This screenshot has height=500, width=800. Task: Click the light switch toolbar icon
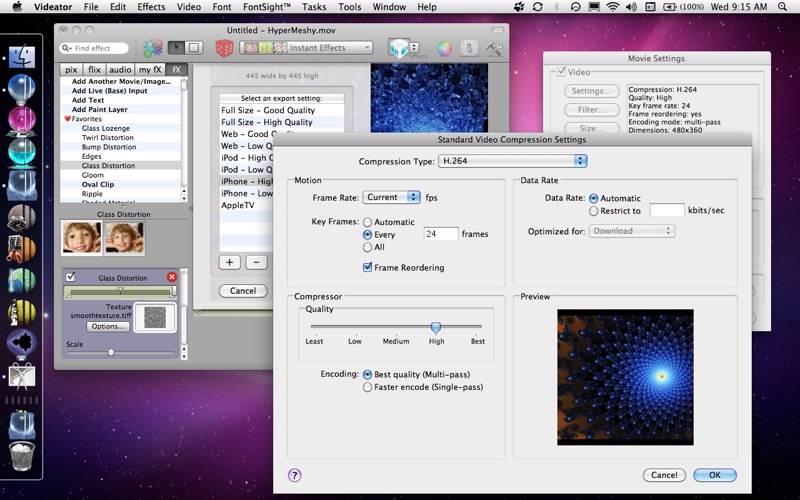tap(469, 48)
